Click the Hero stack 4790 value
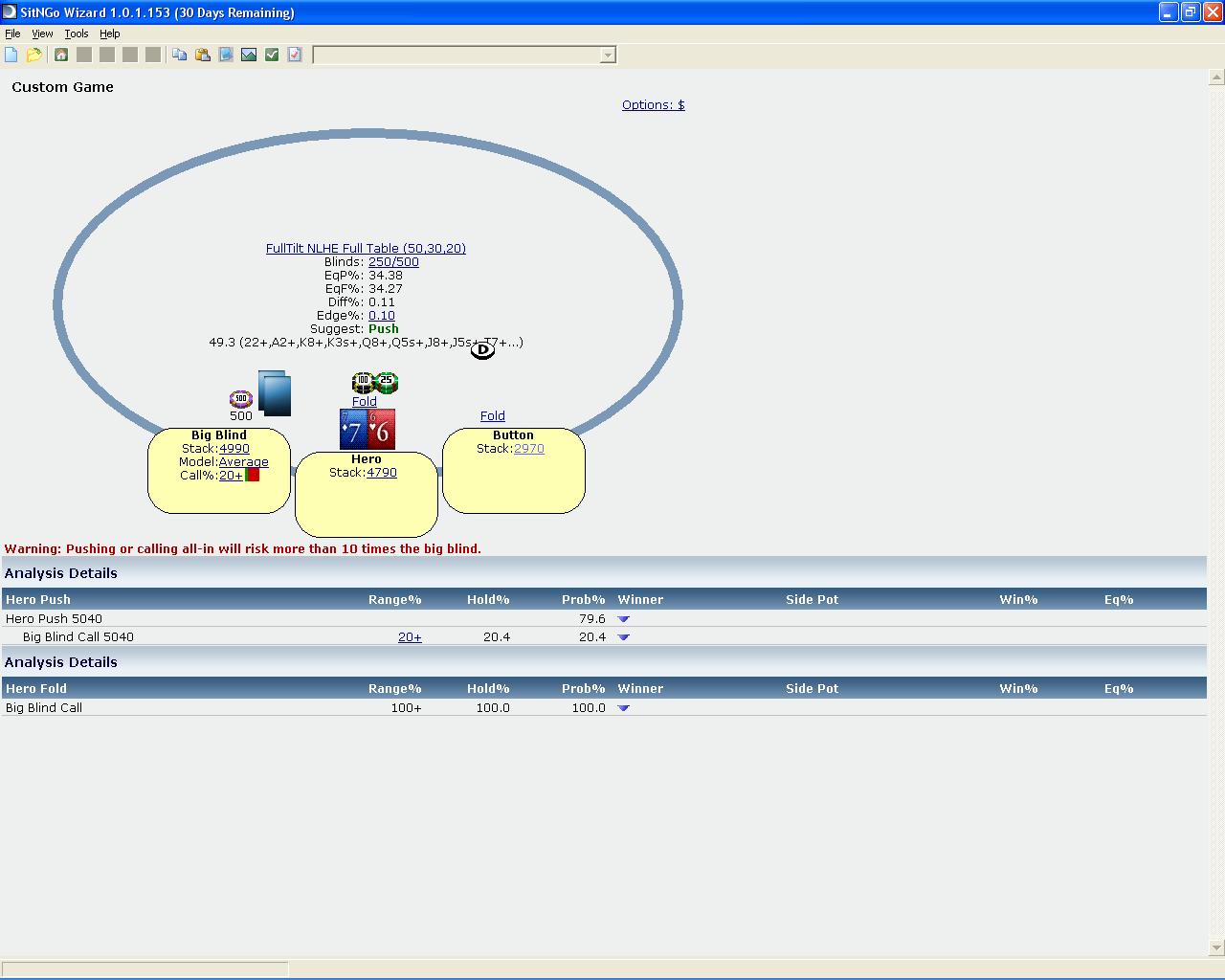This screenshot has width=1225, height=980. (381, 473)
